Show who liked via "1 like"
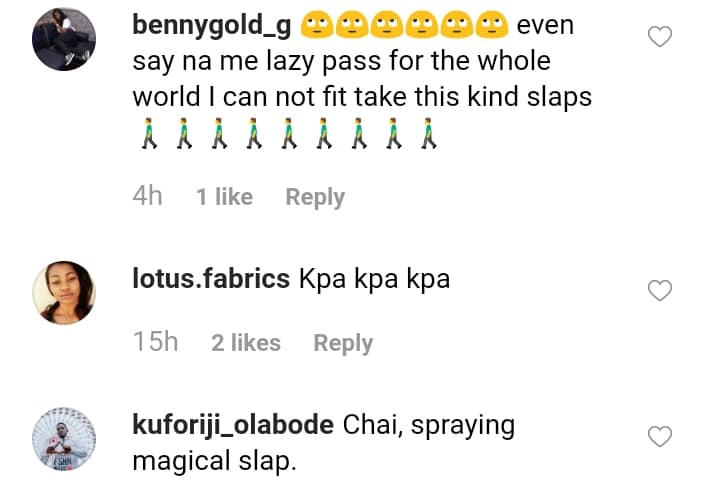This screenshot has width=720, height=484. click(x=224, y=197)
